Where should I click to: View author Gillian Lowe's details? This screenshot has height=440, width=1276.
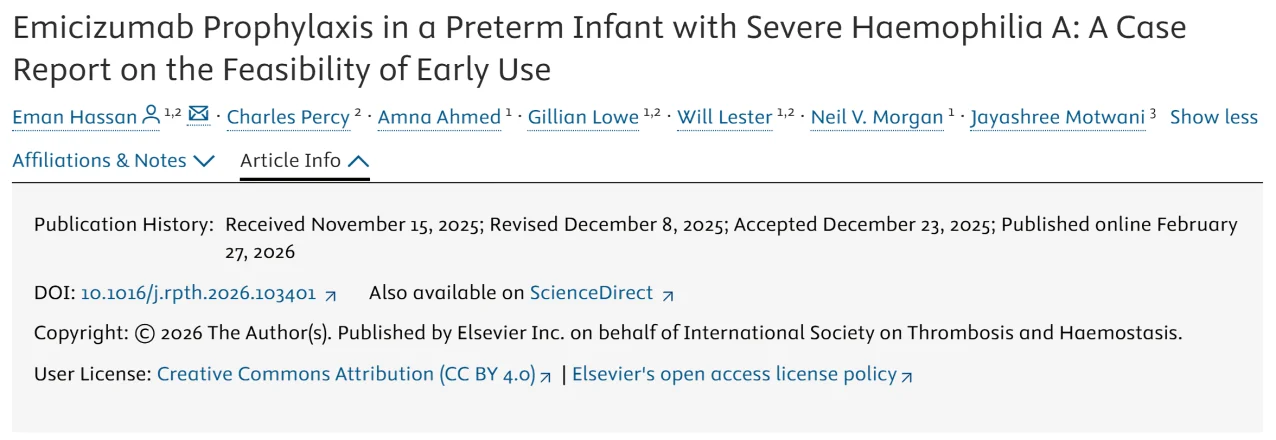point(583,117)
